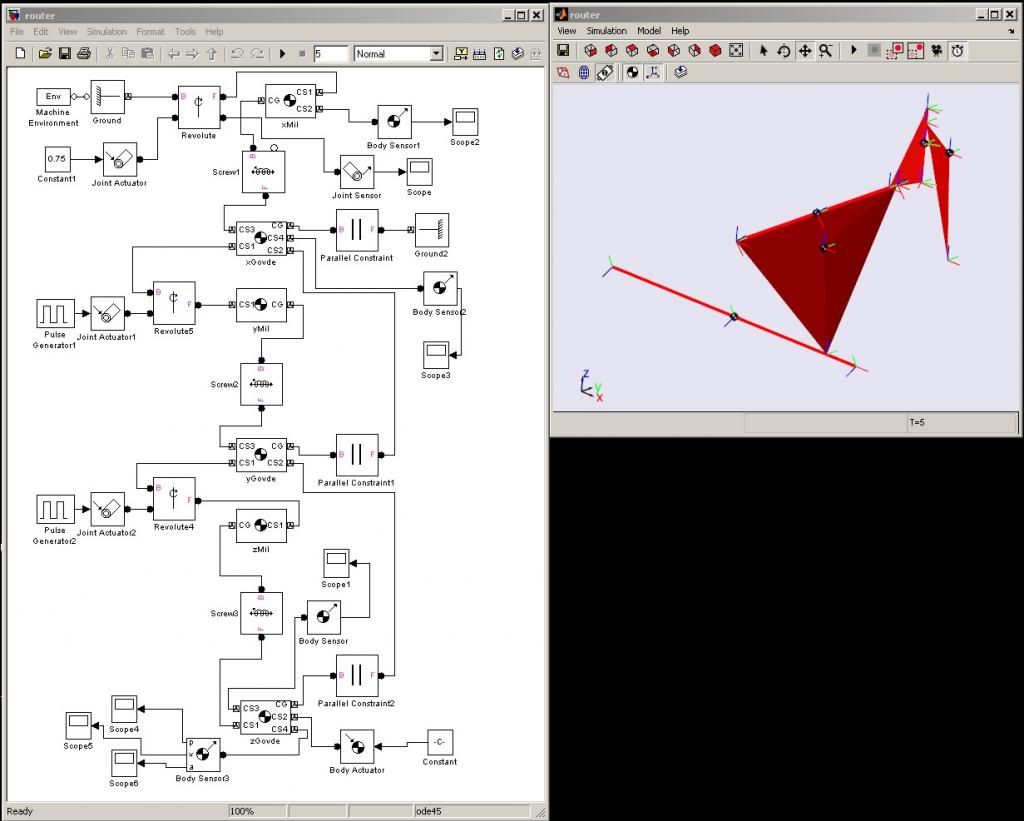1024x821 pixels.
Task: Save the Simulink model using the floppy icon
Action: tap(64, 54)
